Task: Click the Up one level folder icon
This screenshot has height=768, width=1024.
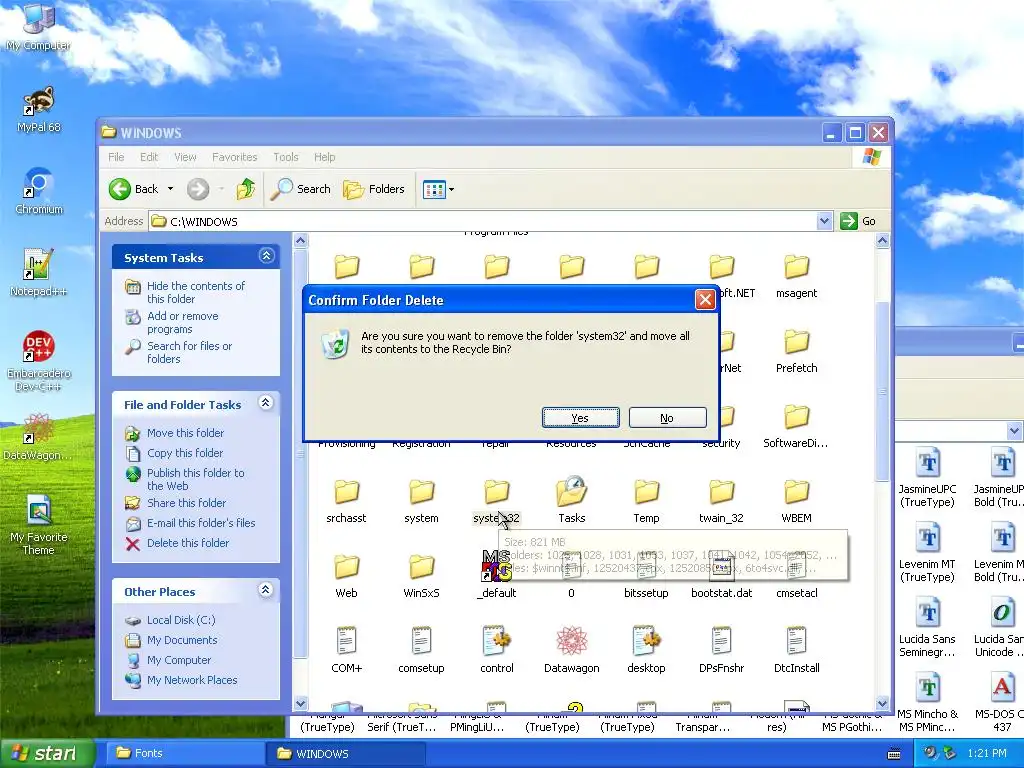Action: (x=246, y=189)
